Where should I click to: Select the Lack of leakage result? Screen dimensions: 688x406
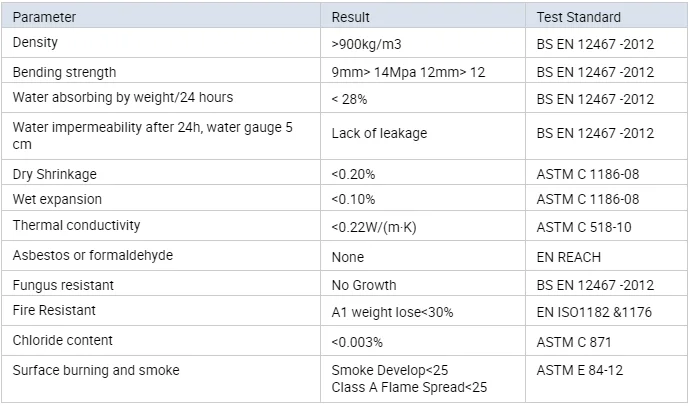[379, 133]
